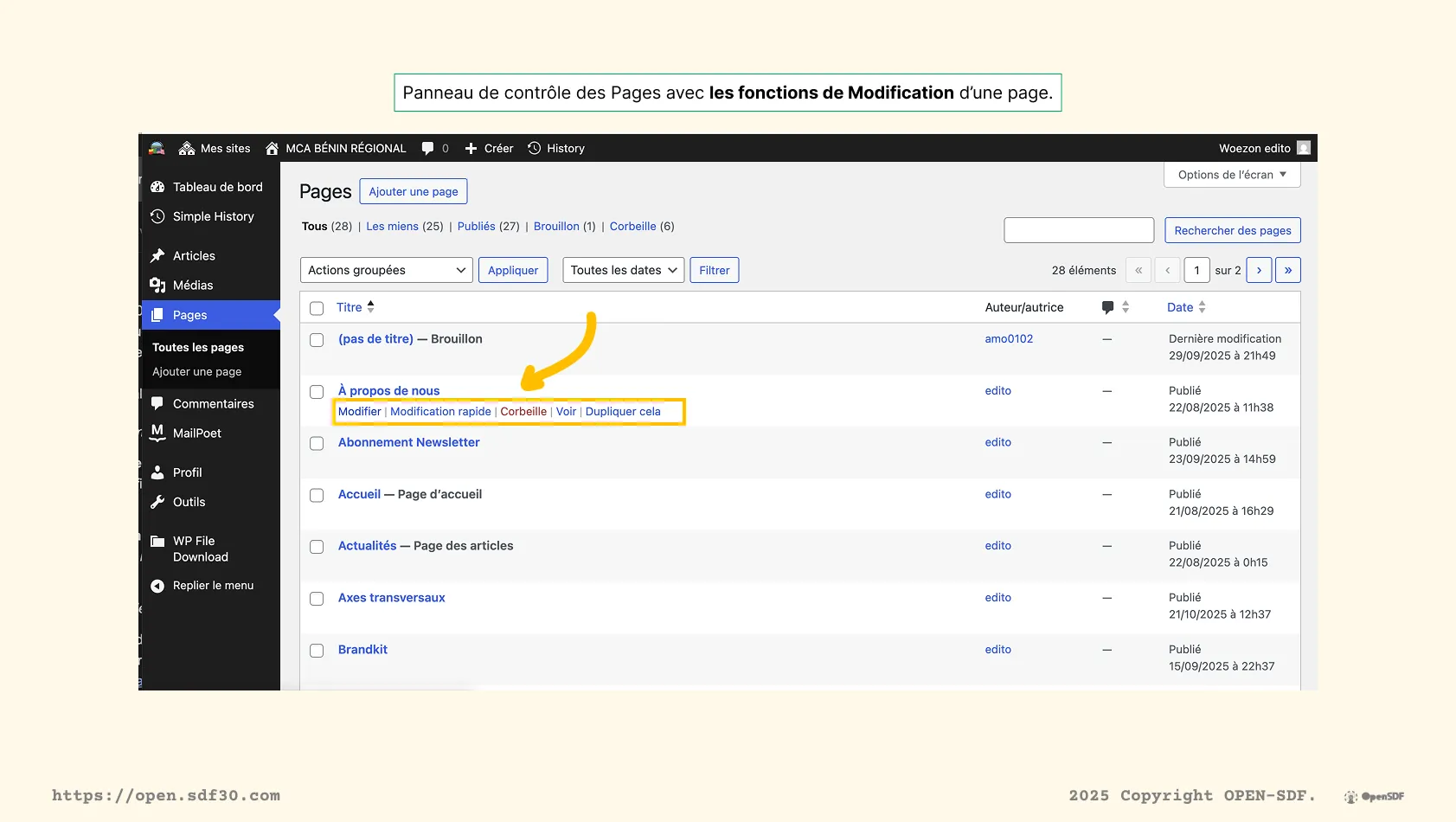The image size is (1456, 822).
Task: Open Outils wrench menu item
Action: pyautogui.click(x=189, y=502)
